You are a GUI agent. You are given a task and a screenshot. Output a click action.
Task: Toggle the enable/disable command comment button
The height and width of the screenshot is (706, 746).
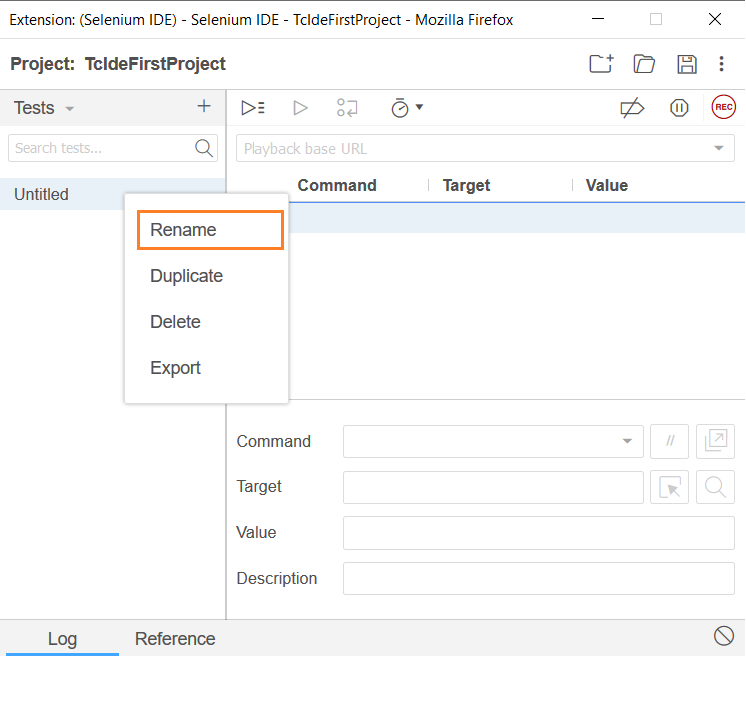coord(669,441)
